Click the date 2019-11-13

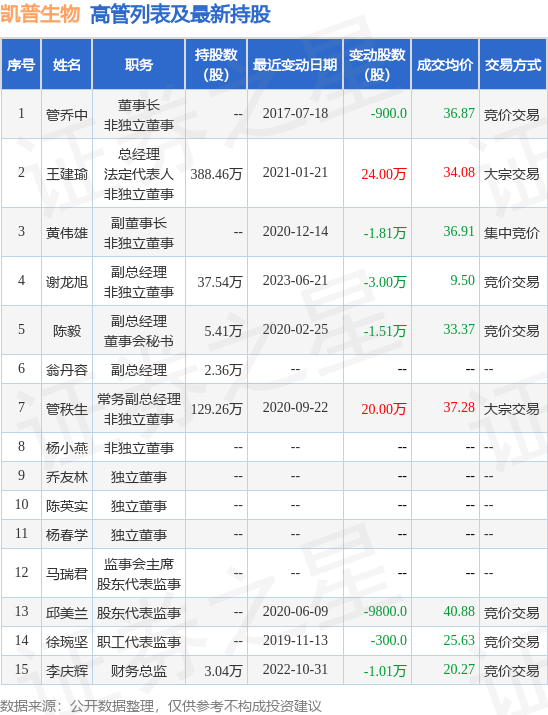[295, 641]
